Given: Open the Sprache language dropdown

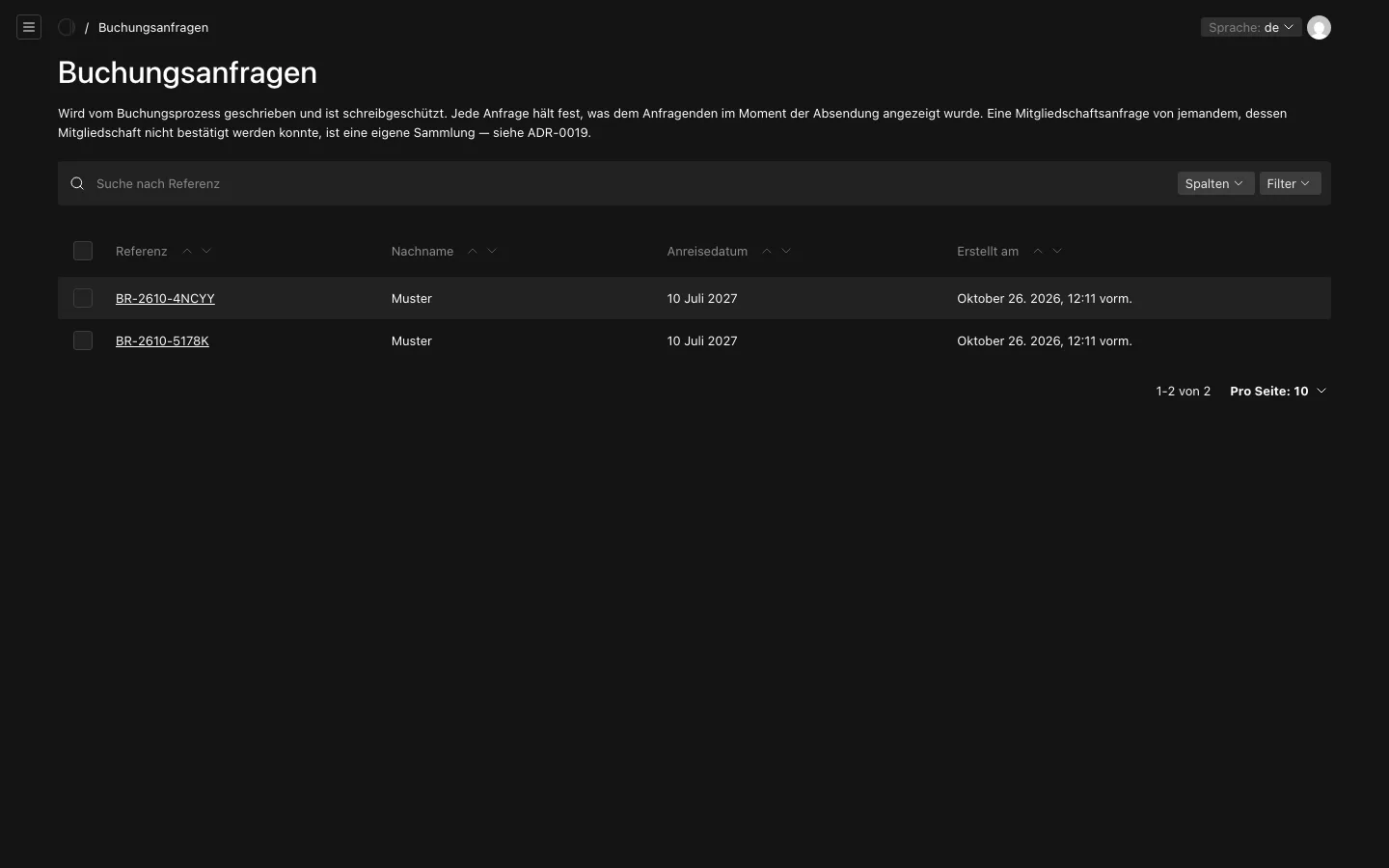Looking at the screenshot, I should tap(1251, 27).
